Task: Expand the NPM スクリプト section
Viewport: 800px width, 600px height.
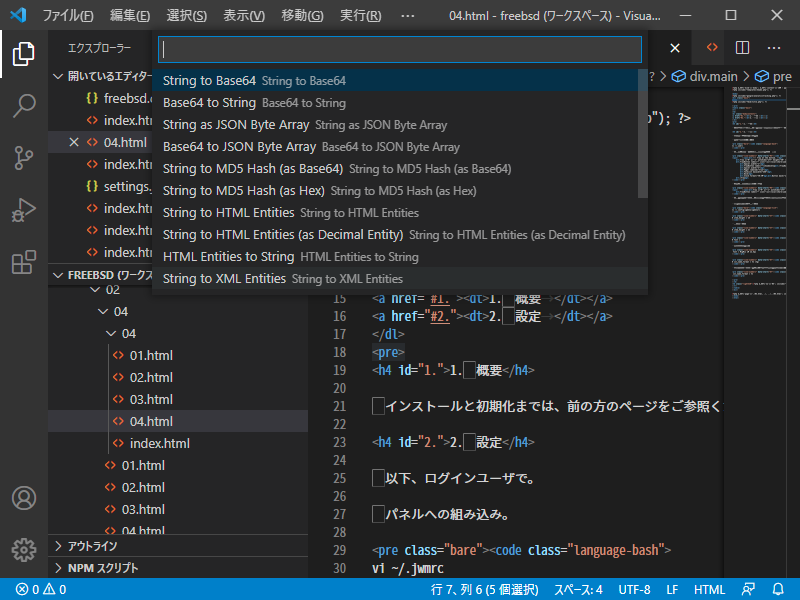Action: pos(179,568)
